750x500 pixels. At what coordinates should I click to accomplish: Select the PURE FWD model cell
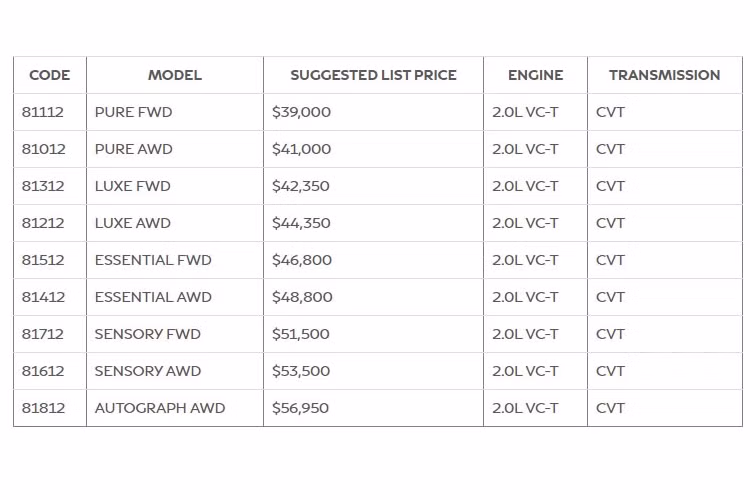(x=134, y=112)
